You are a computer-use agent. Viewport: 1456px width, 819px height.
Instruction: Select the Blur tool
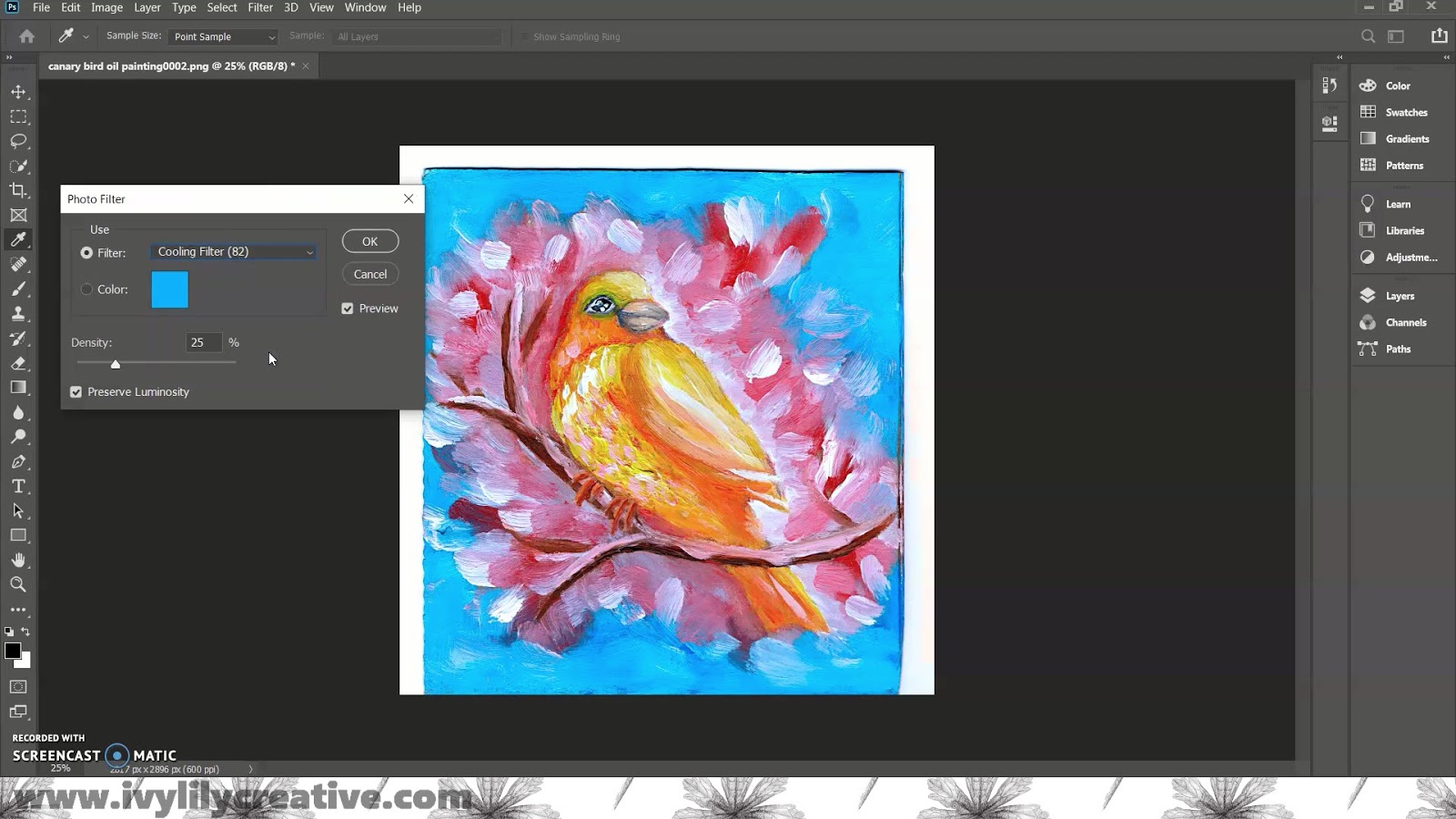[x=18, y=412]
